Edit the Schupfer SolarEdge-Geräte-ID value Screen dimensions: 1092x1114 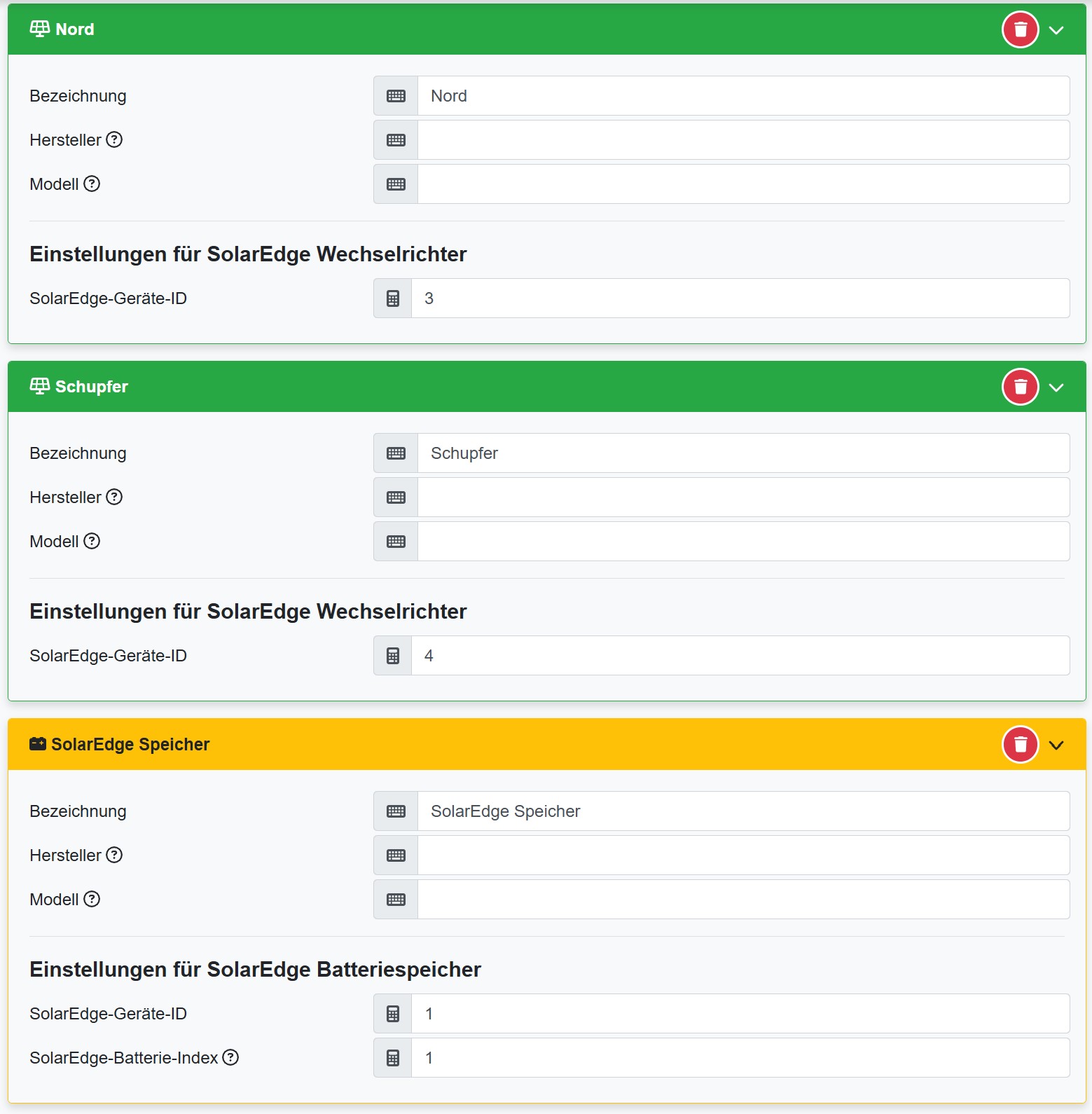[740, 656]
